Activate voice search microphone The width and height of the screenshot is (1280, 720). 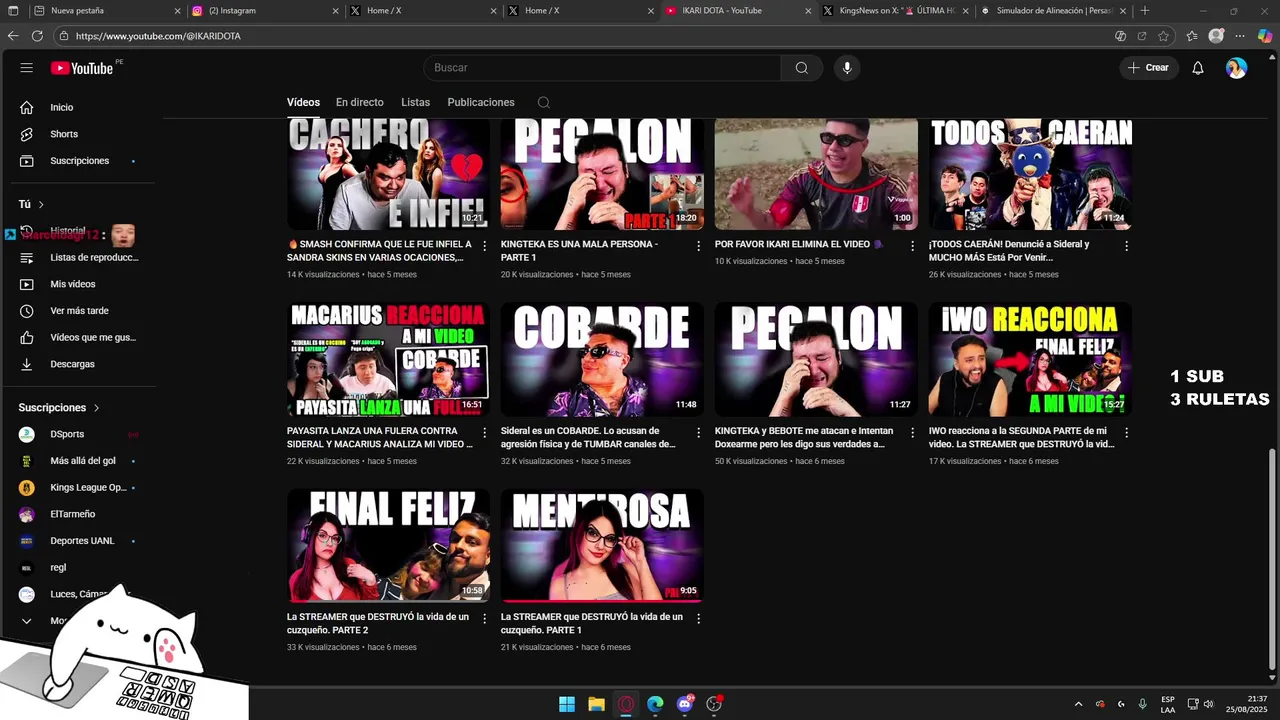pos(847,68)
